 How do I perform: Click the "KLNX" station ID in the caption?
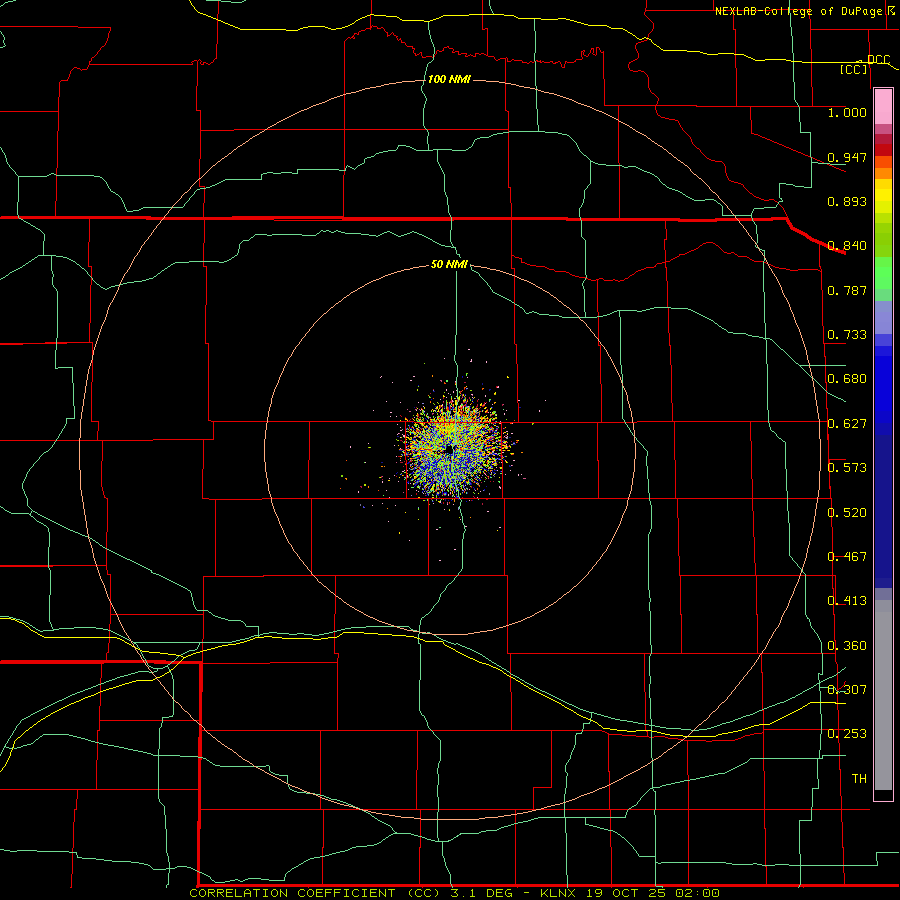[559, 893]
